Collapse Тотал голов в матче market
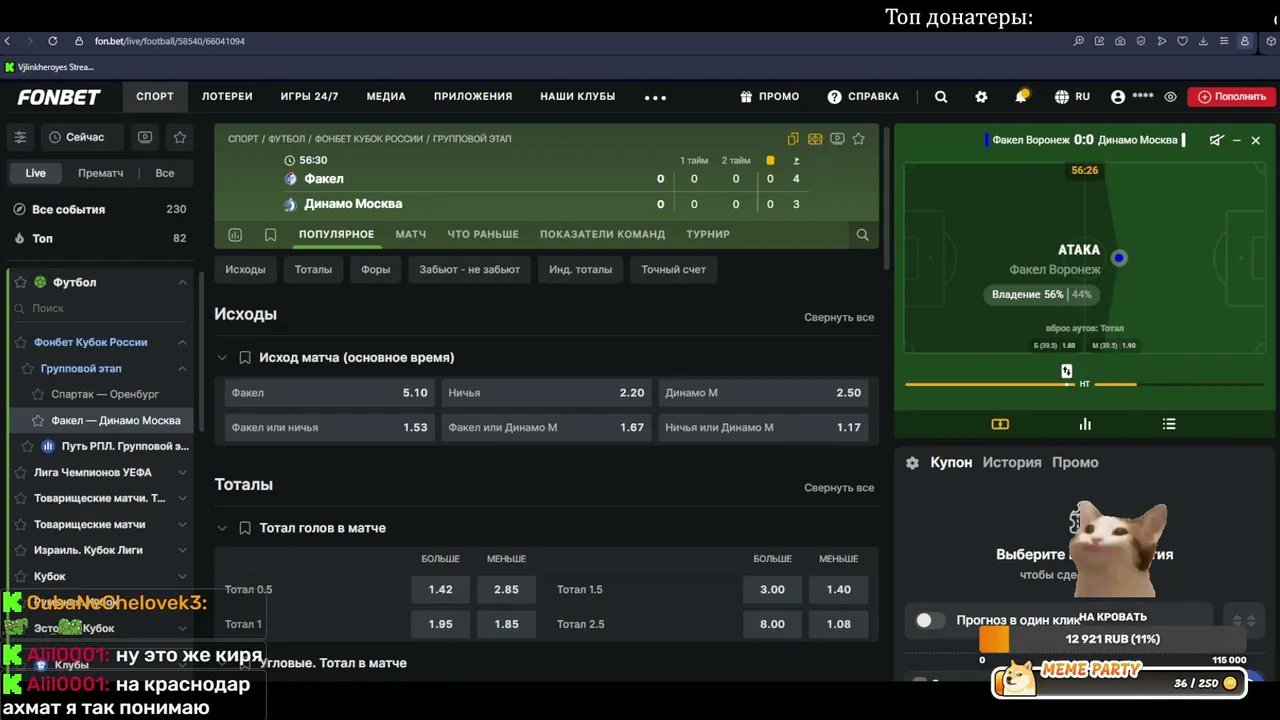1280x720 pixels. tap(222, 528)
